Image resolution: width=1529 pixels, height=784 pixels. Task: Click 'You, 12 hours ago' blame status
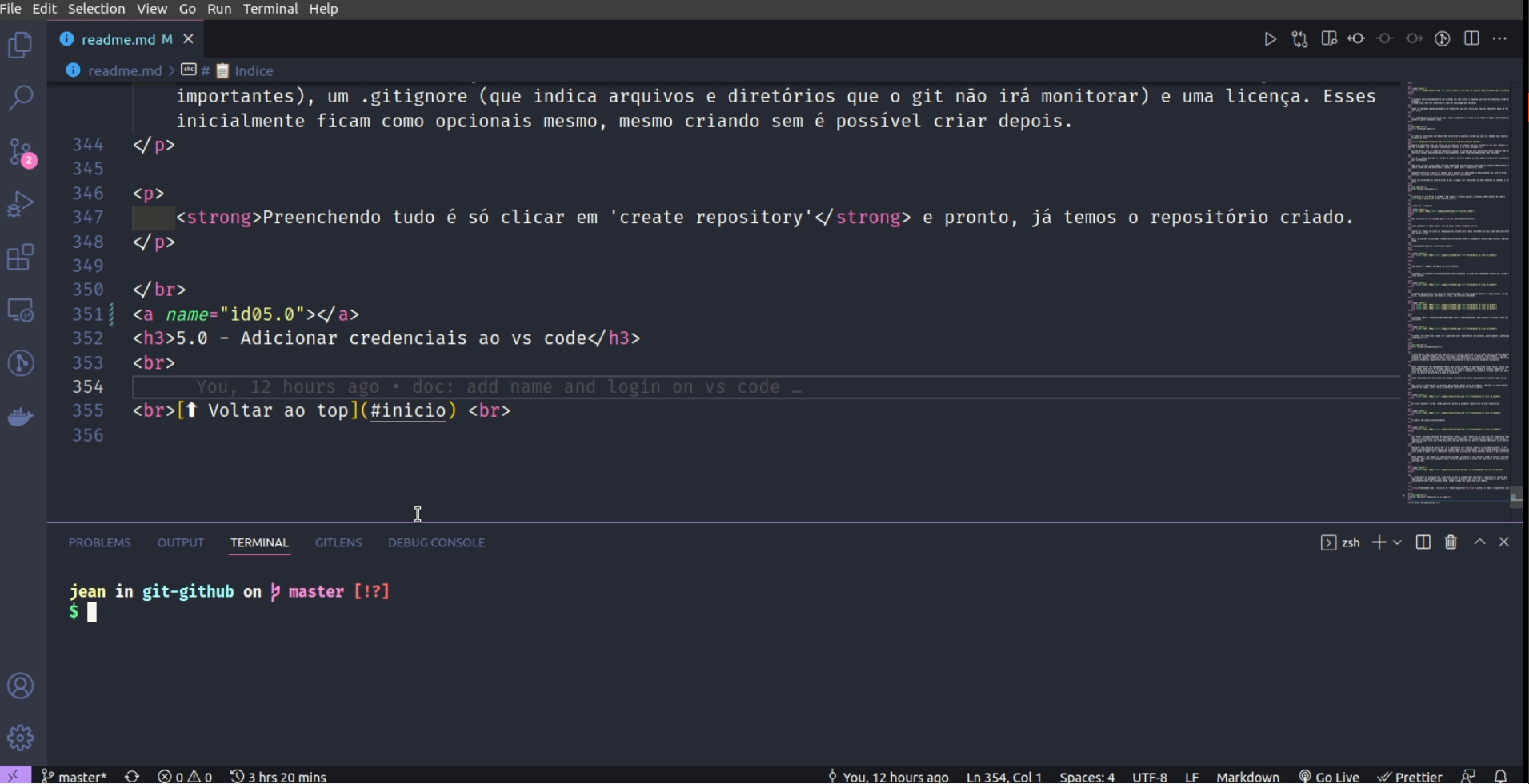[x=887, y=776]
